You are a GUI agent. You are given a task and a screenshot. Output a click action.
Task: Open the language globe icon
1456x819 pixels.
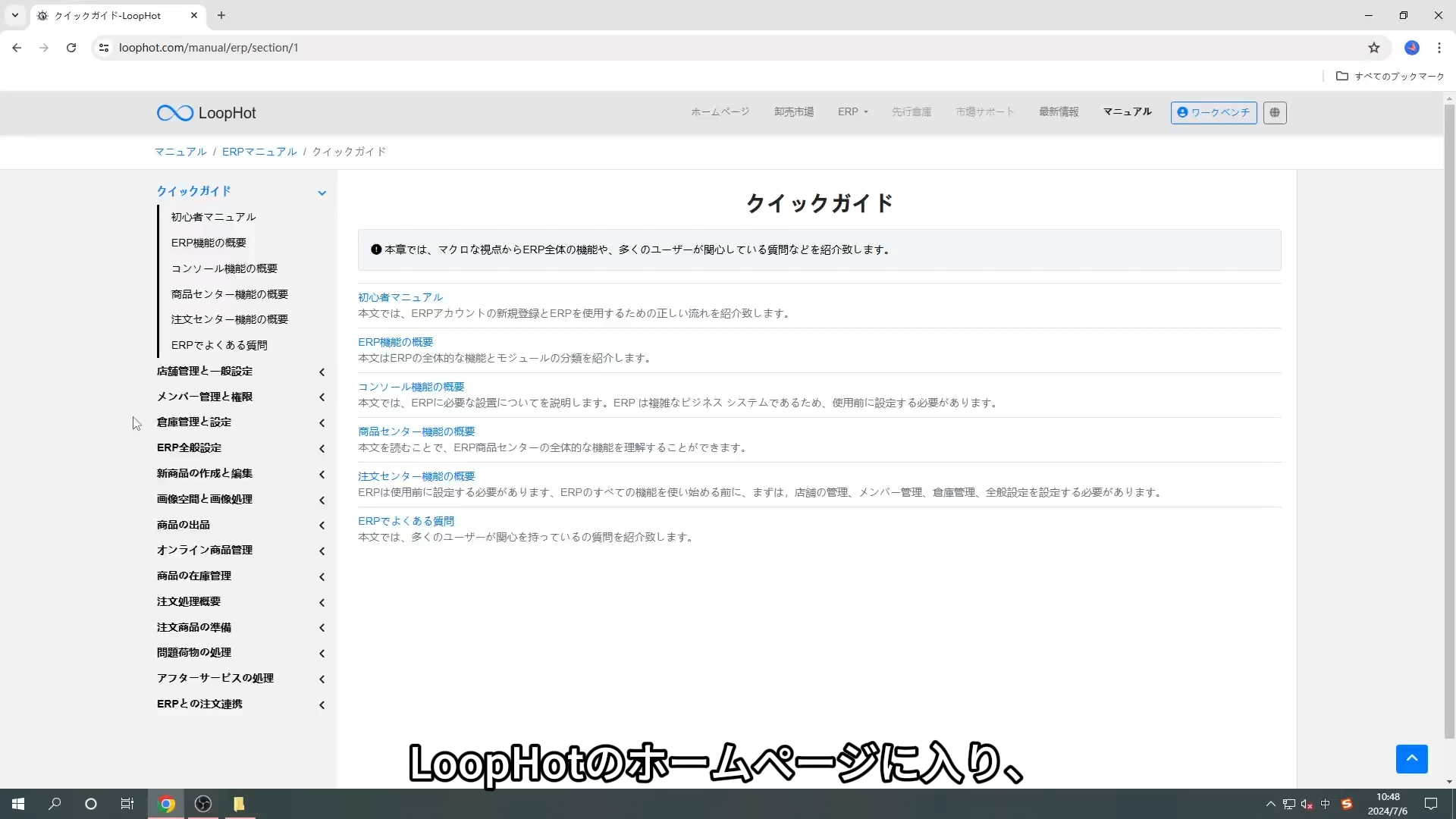coord(1275,112)
